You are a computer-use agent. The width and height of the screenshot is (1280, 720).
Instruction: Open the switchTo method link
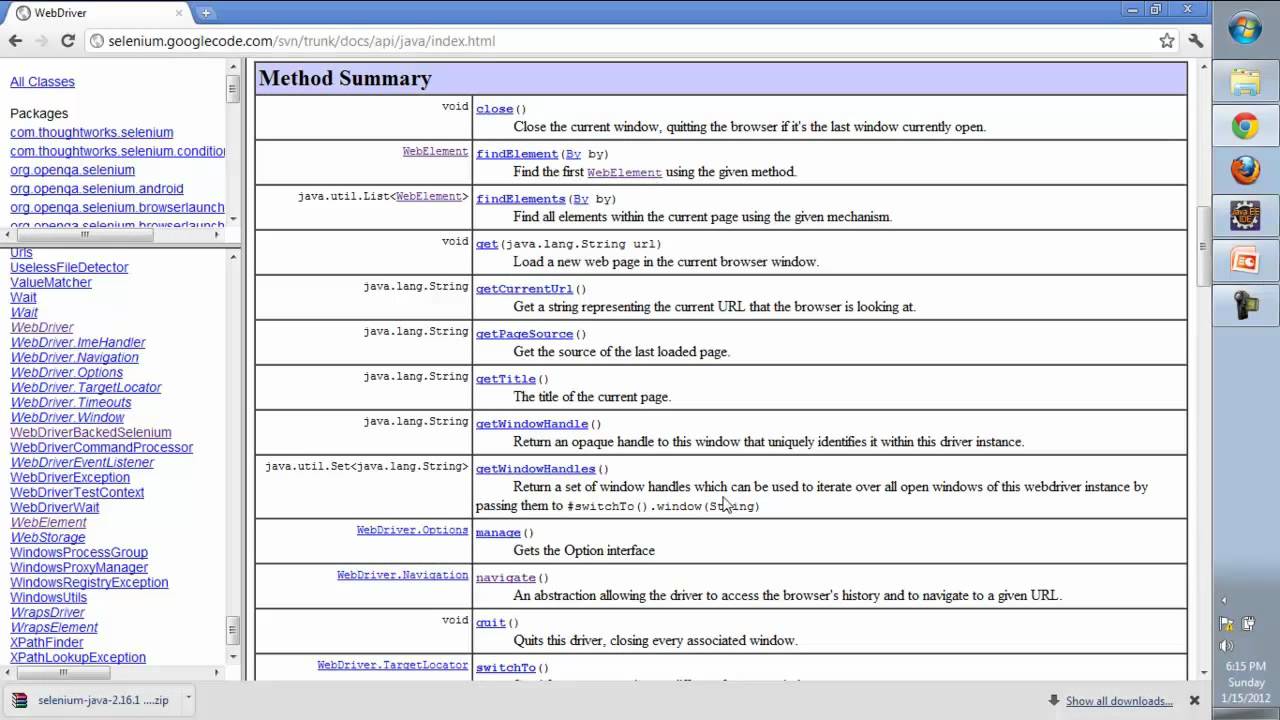tap(506, 668)
